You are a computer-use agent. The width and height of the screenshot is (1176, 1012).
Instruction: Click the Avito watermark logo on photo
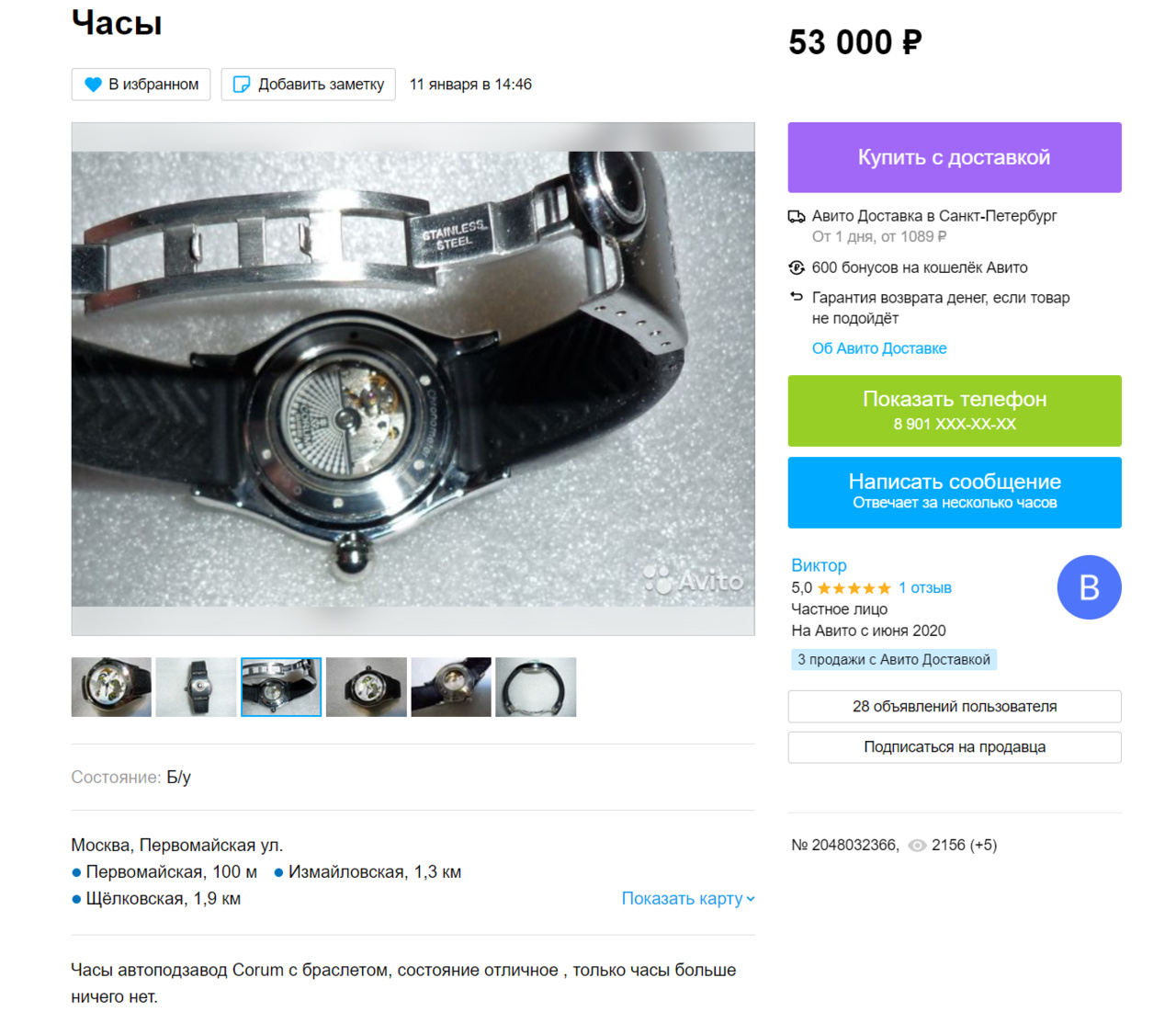(x=694, y=580)
